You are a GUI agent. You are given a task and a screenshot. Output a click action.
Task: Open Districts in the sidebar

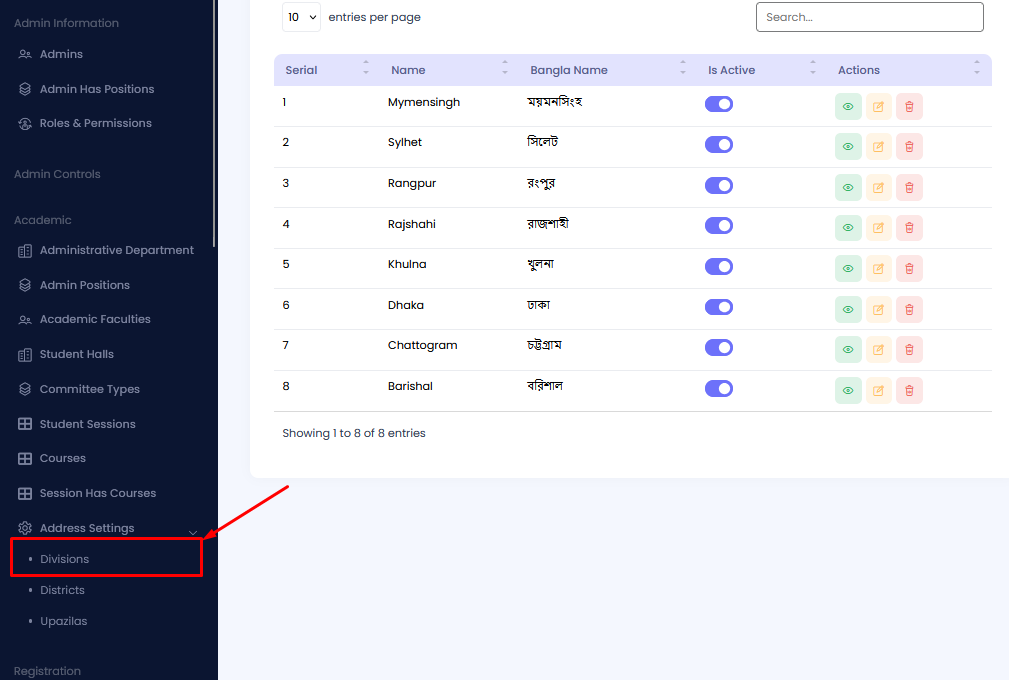click(62, 590)
